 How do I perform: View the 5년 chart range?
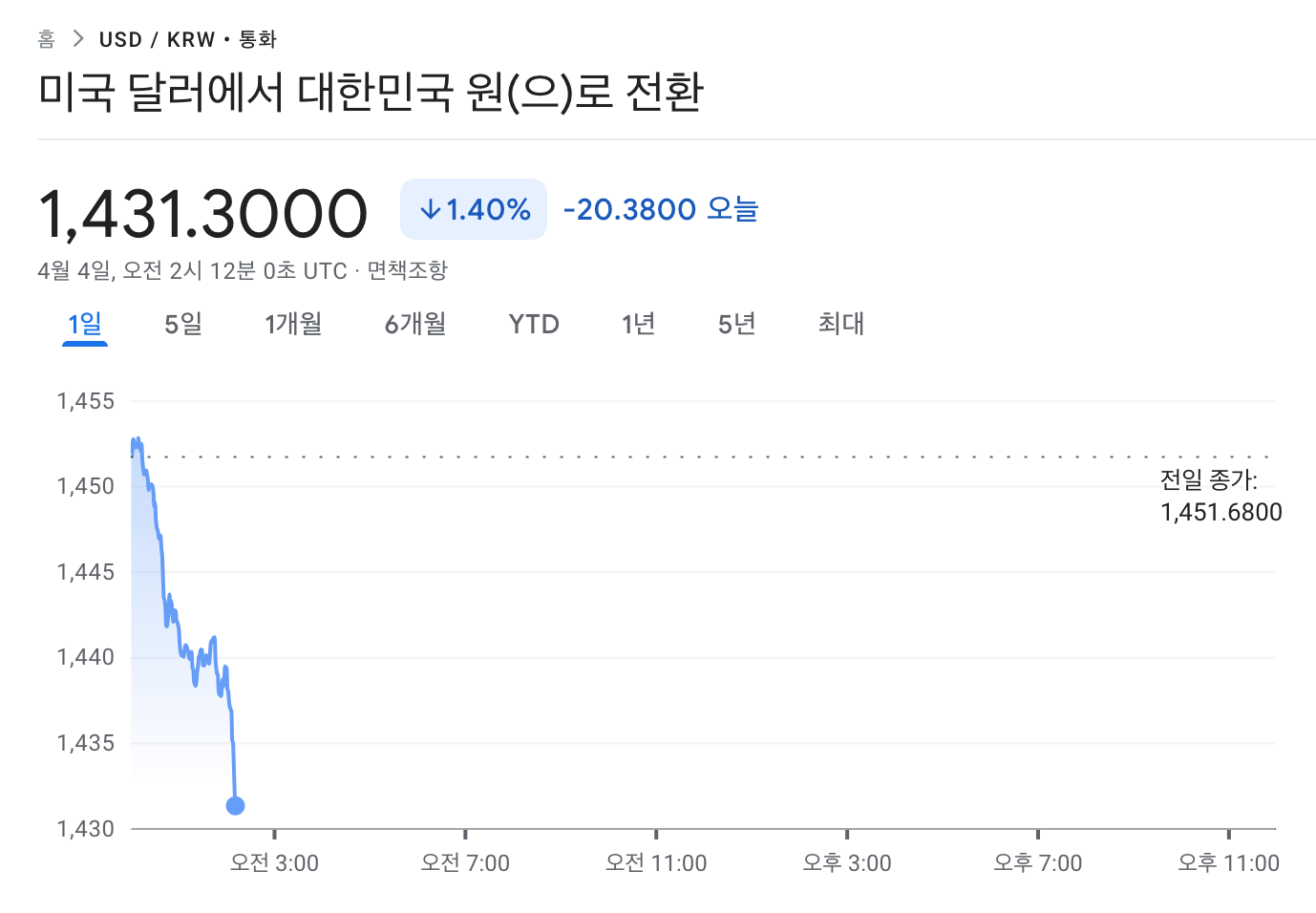point(736,325)
